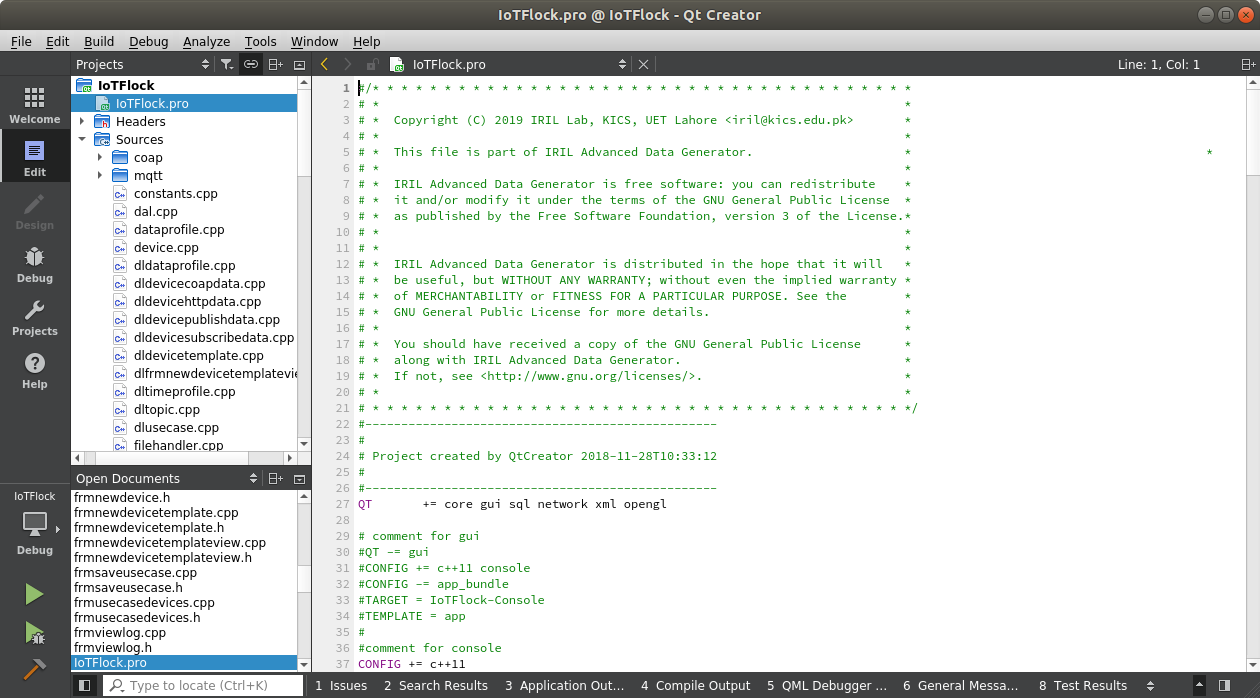Open the General Messages pane
The width and height of the screenshot is (1260, 698).
coord(961,685)
